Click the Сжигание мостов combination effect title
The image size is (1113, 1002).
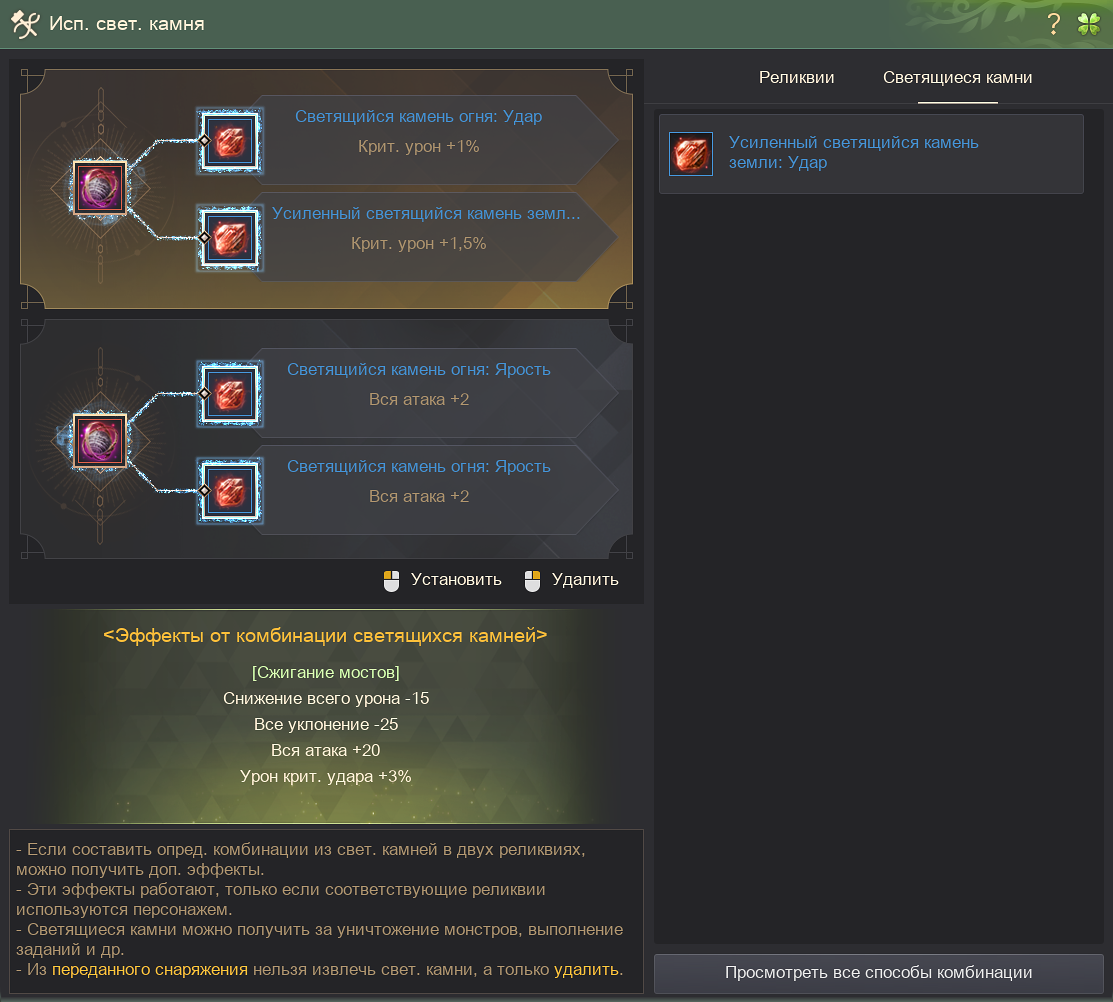pyautogui.click(x=326, y=672)
